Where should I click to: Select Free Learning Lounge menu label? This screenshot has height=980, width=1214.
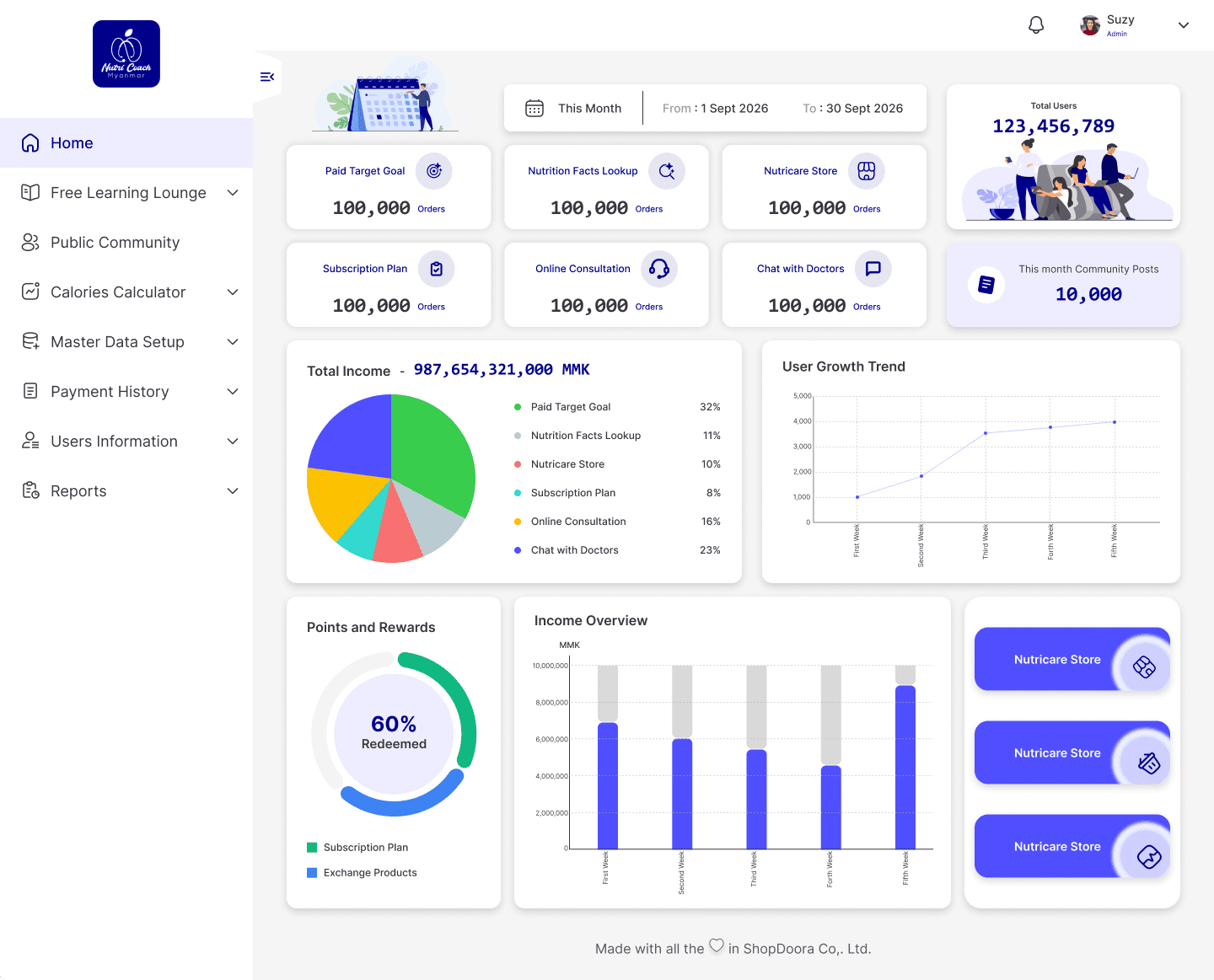click(x=128, y=193)
